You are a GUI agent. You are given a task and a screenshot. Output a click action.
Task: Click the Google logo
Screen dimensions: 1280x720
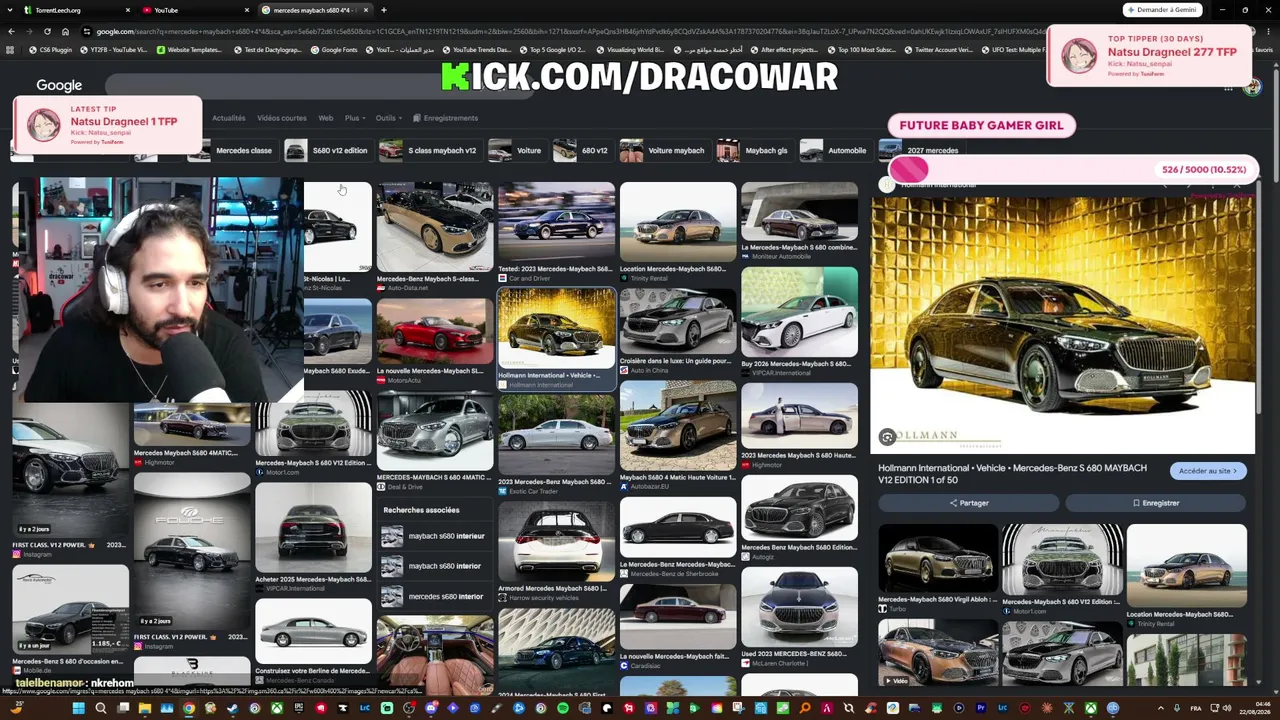pyautogui.click(x=59, y=86)
